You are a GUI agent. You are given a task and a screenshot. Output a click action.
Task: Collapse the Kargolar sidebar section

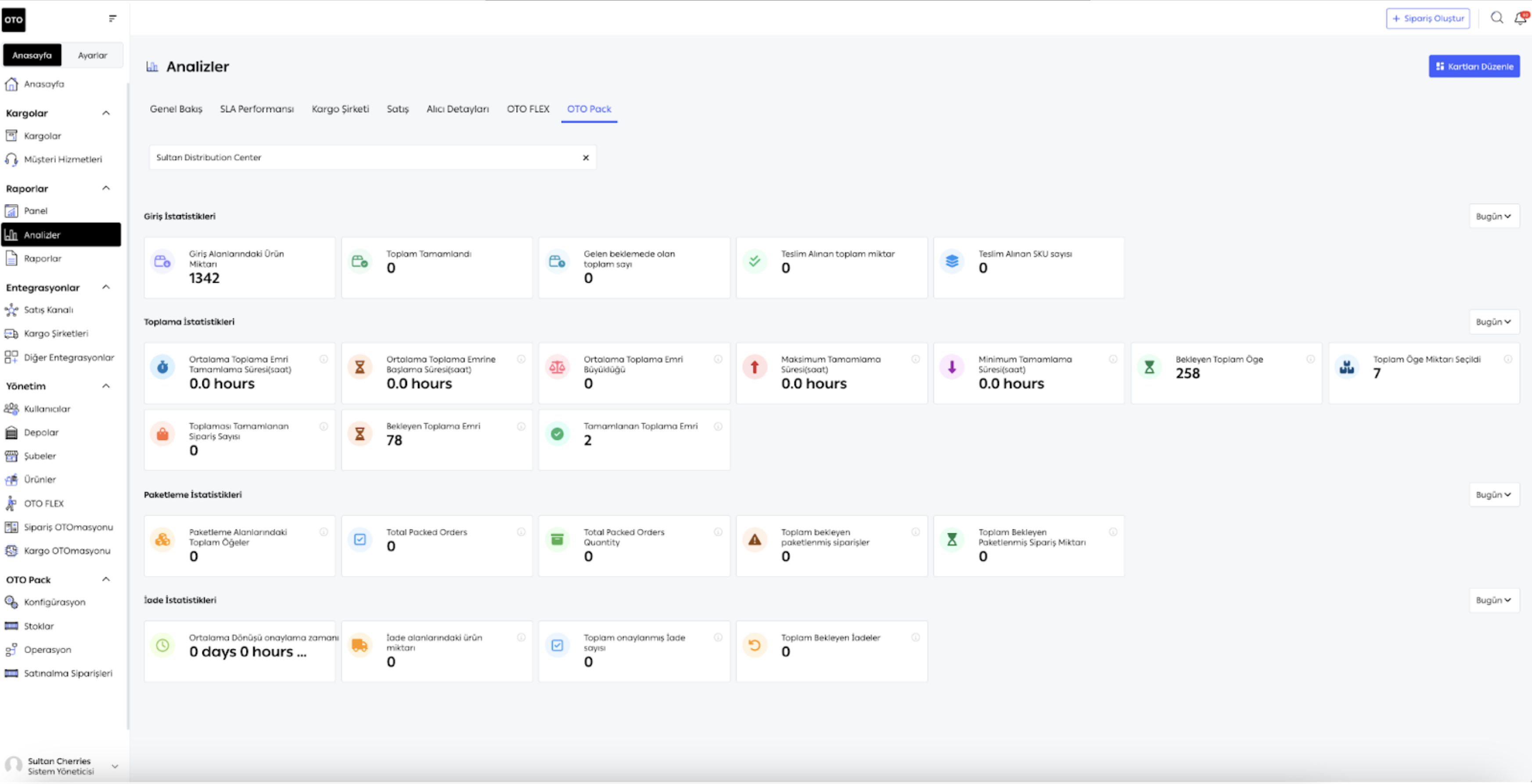tap(106, 113)
